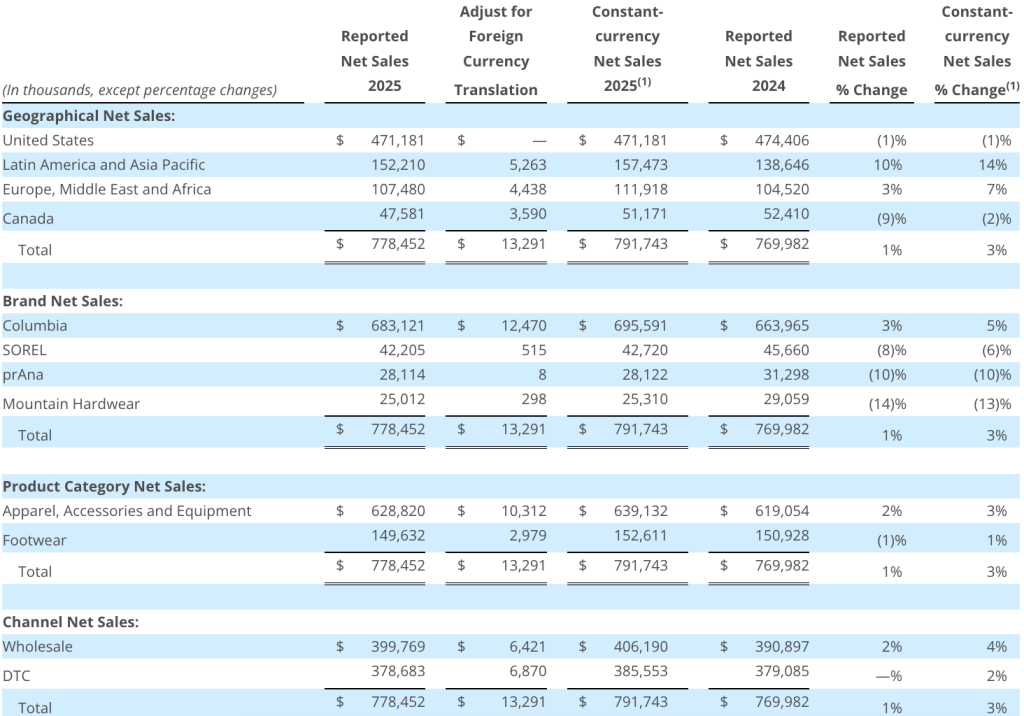The image size is (1024, 716).
Task: Click Latin America reported 2025 value 152,210
Action: [x=398, y=165]
